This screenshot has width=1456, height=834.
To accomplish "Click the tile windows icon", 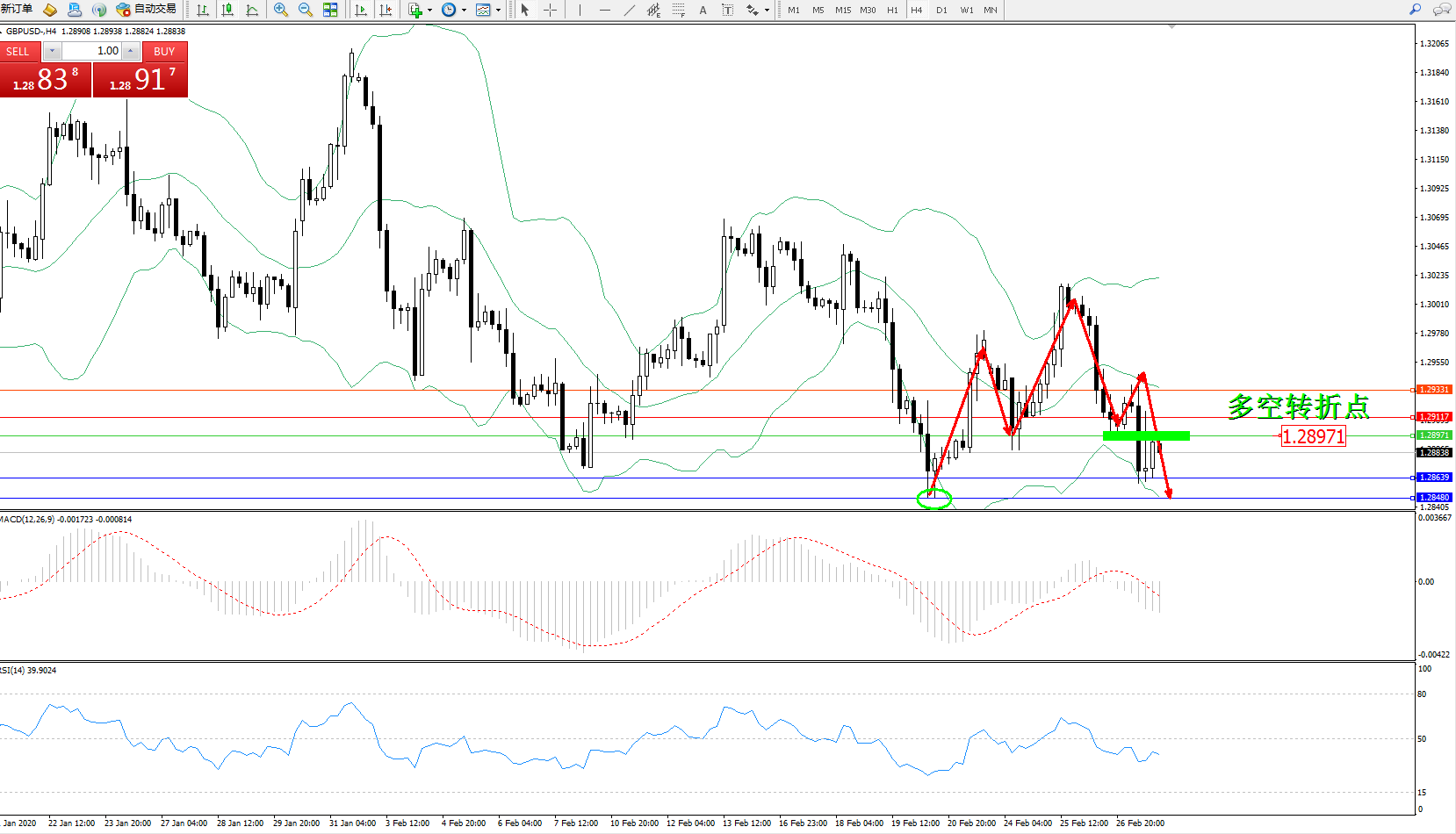I will tap(330, 10).
